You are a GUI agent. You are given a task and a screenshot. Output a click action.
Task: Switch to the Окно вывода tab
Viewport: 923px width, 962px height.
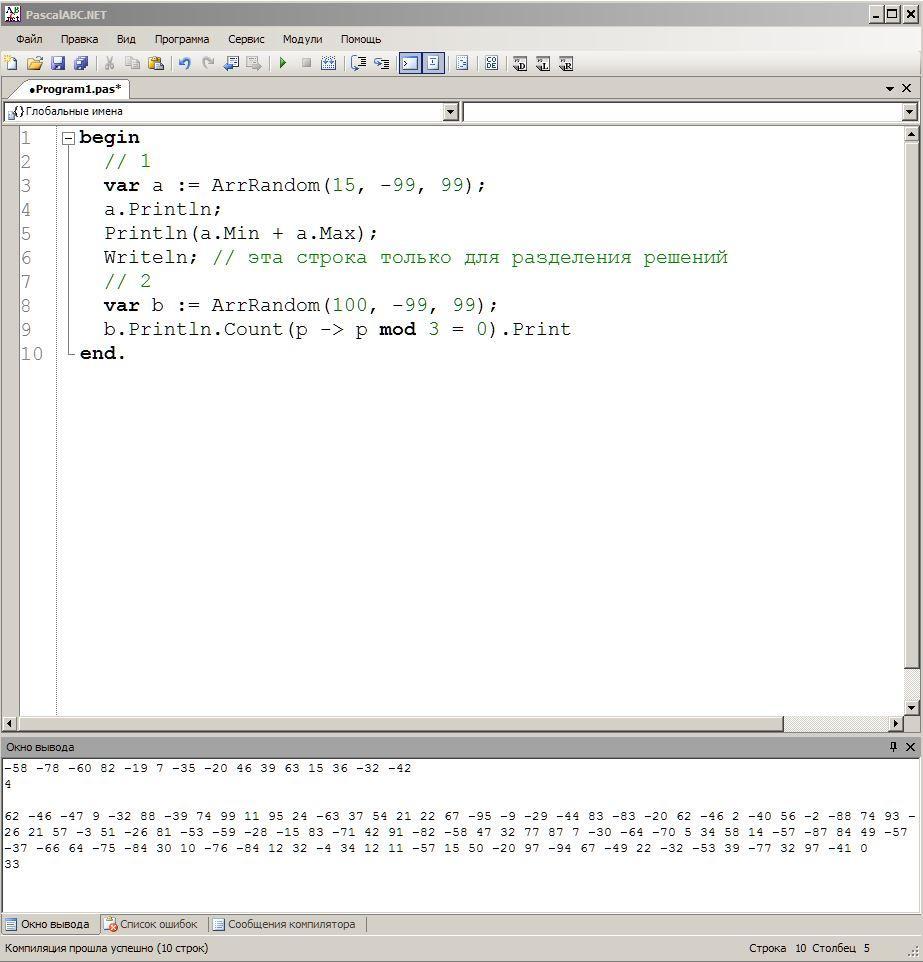(48, 924)
